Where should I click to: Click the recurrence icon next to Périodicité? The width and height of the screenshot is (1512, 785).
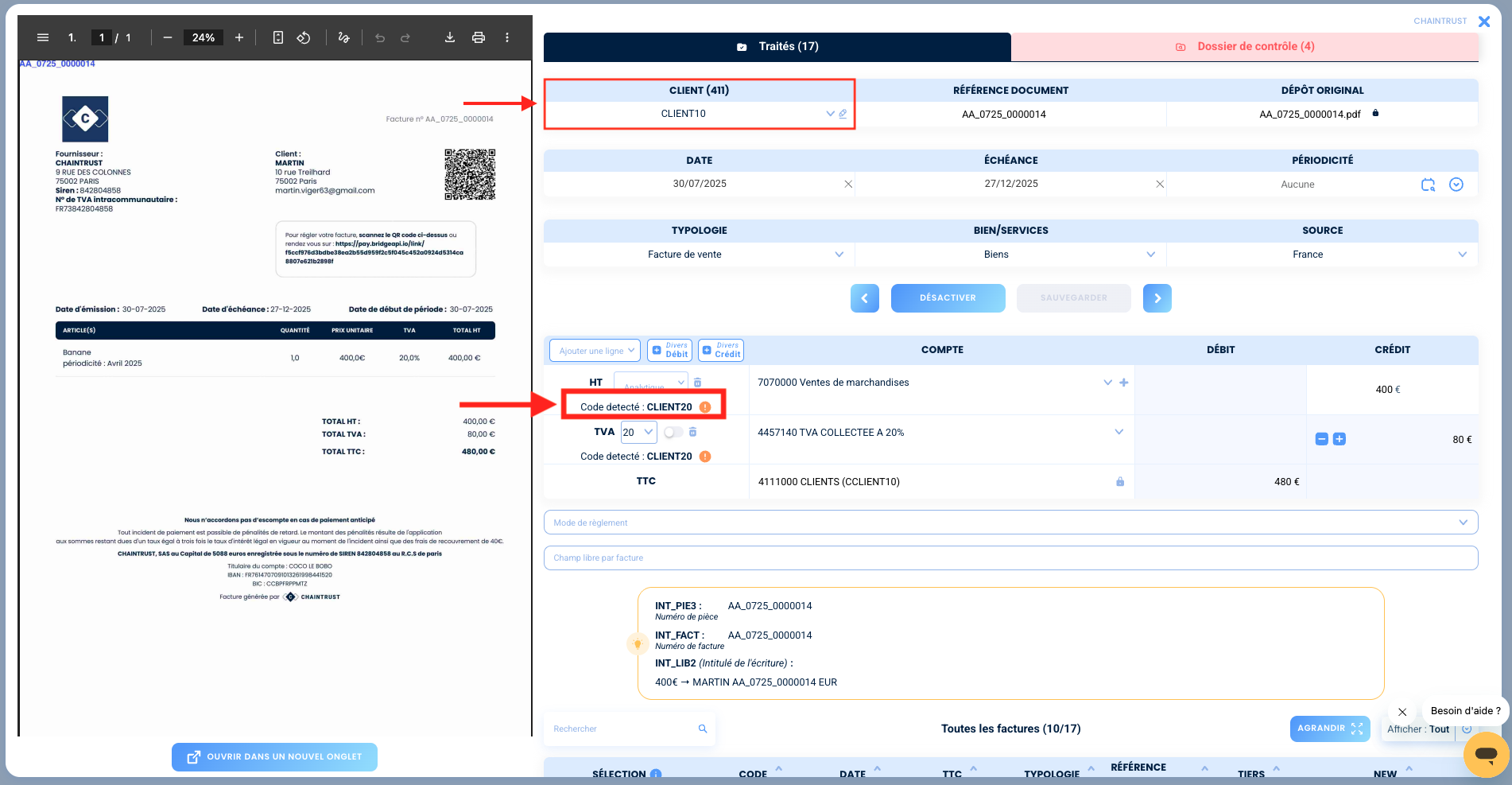tap(1429, 184)
